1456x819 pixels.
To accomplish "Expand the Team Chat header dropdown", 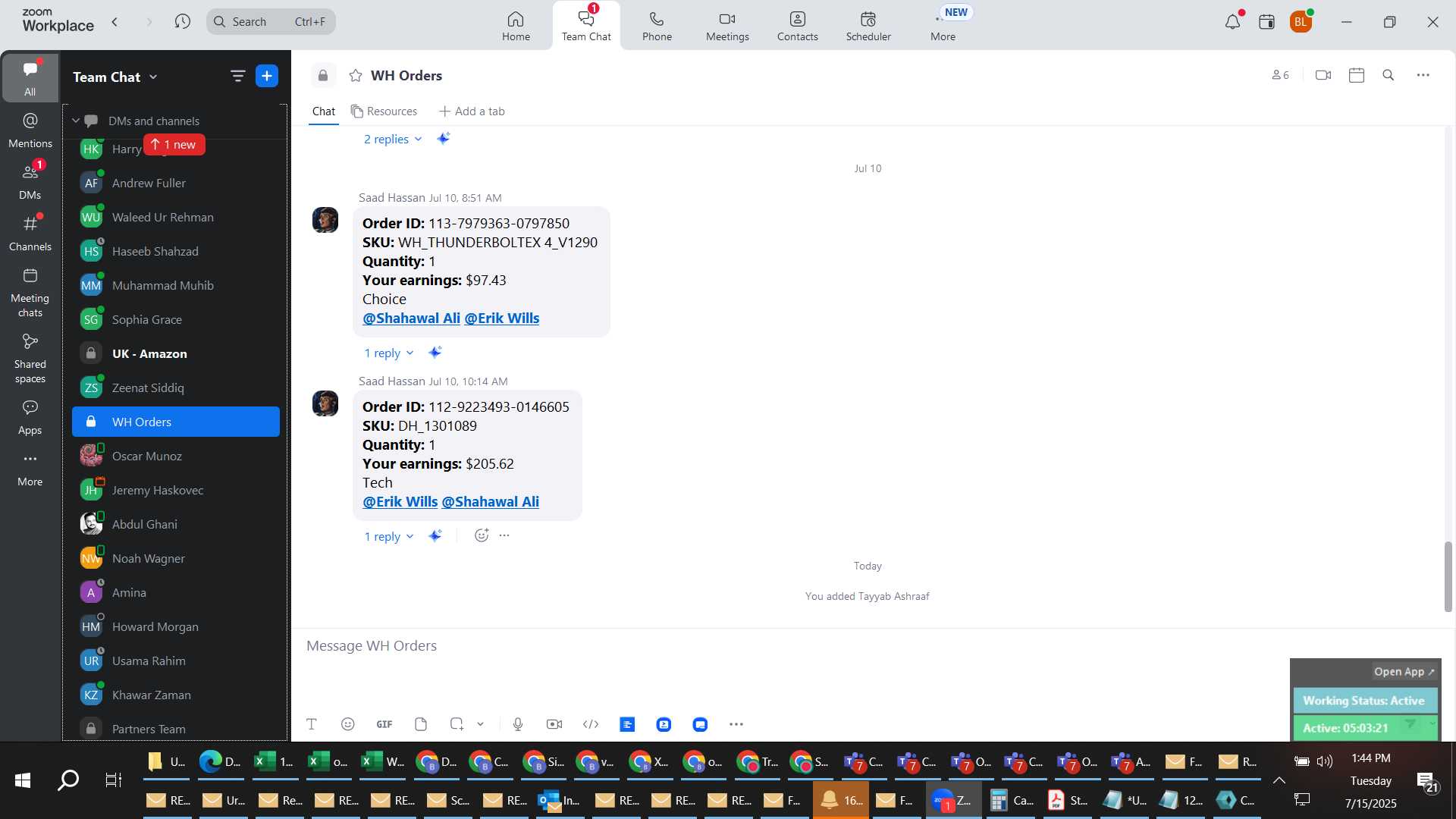I will click(153, 77).
